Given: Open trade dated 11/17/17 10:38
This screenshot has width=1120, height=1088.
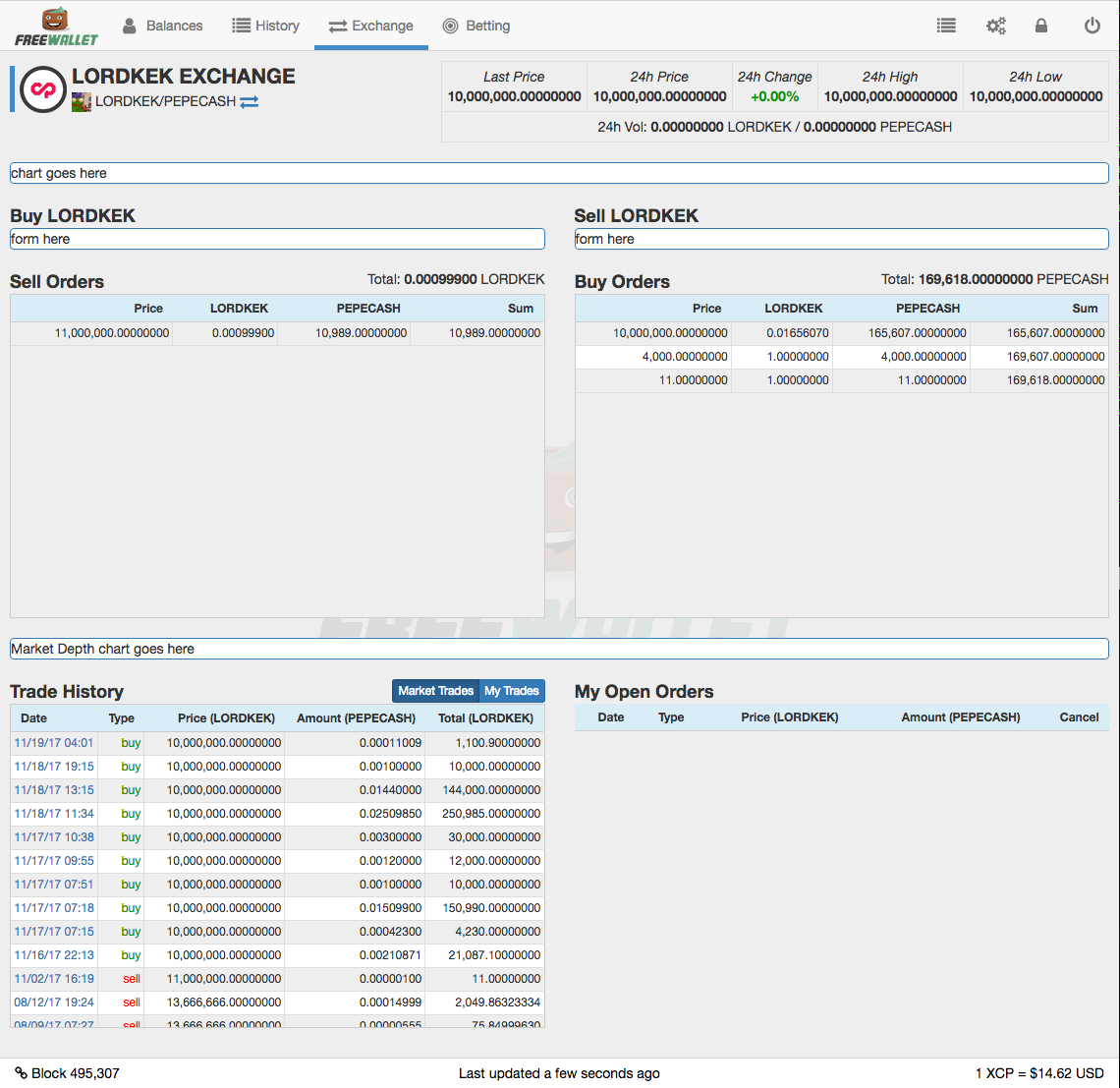Looking at the screenshot, I should (x=54, y=837).
